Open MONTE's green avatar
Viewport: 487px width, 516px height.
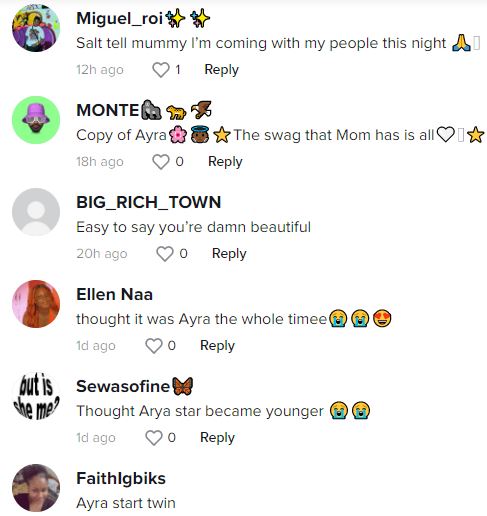(36, 120)
